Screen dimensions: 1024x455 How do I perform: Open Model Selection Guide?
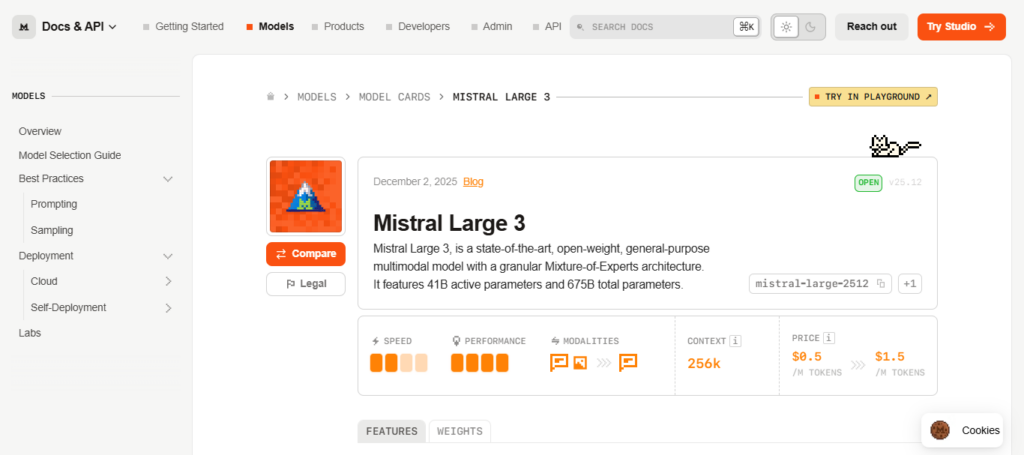70,155
